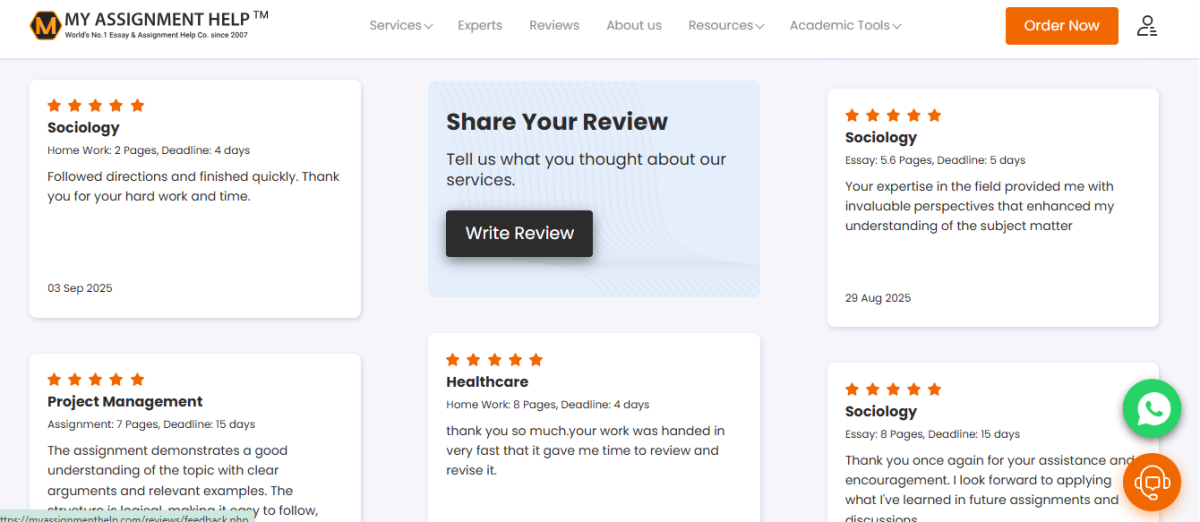Click stars on the 29 Aug Sociology review
This screenshot has height=522, width=1200.
(x=893, y=116)
